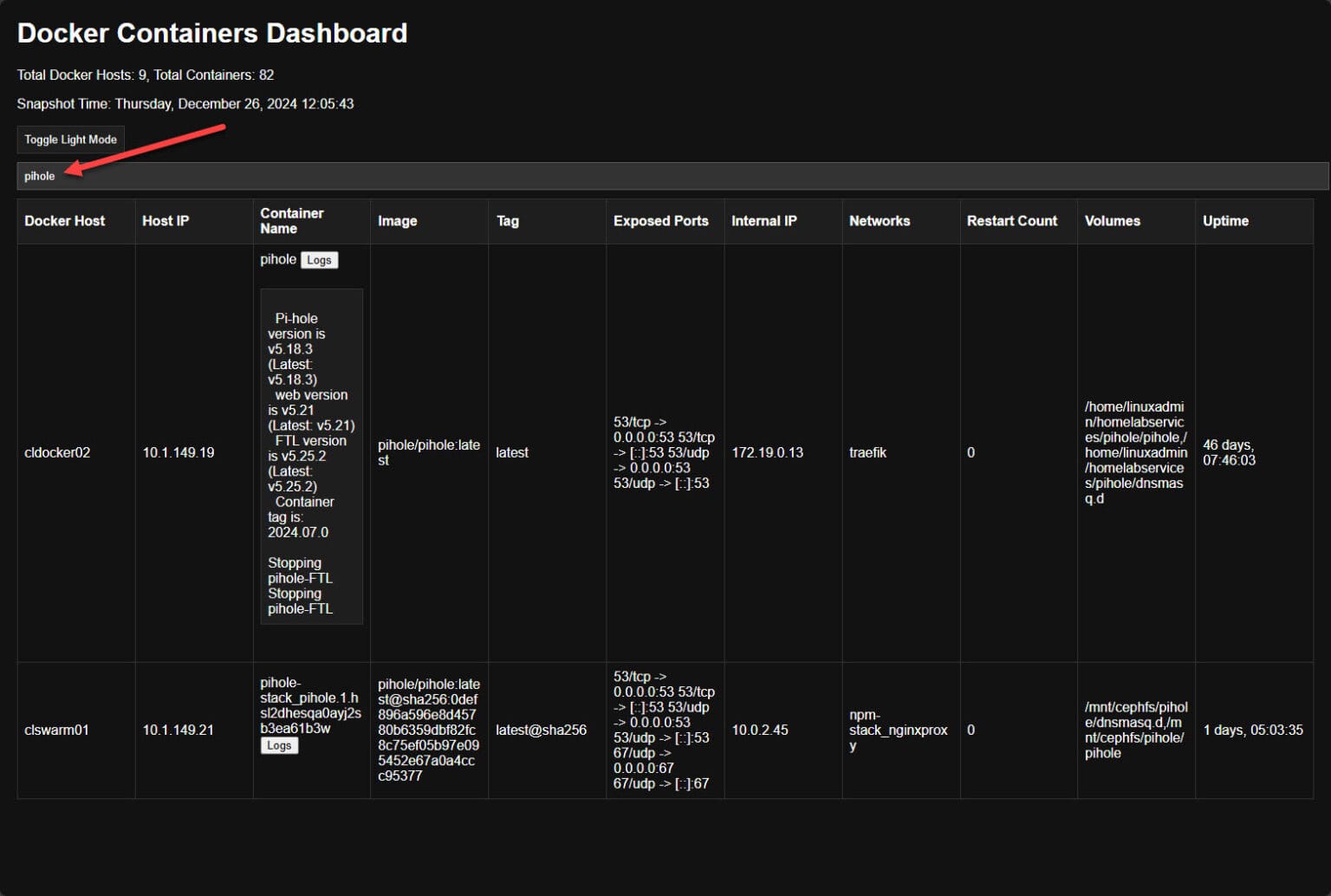Screen dimensions: 1331x896
Task: Select the cldocker02 host name cell
Action: pos(57,451)
